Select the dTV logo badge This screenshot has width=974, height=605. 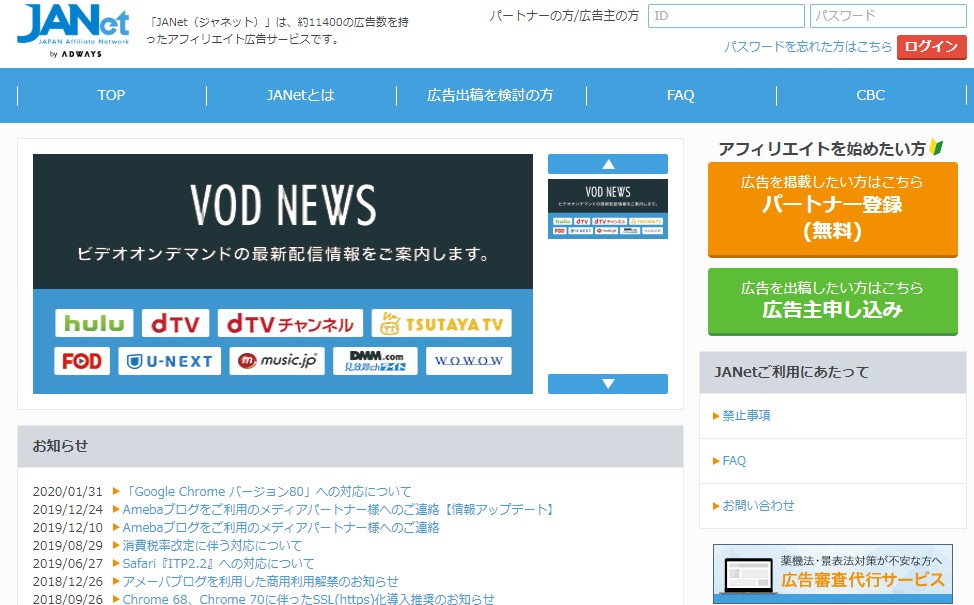(175, 323)
